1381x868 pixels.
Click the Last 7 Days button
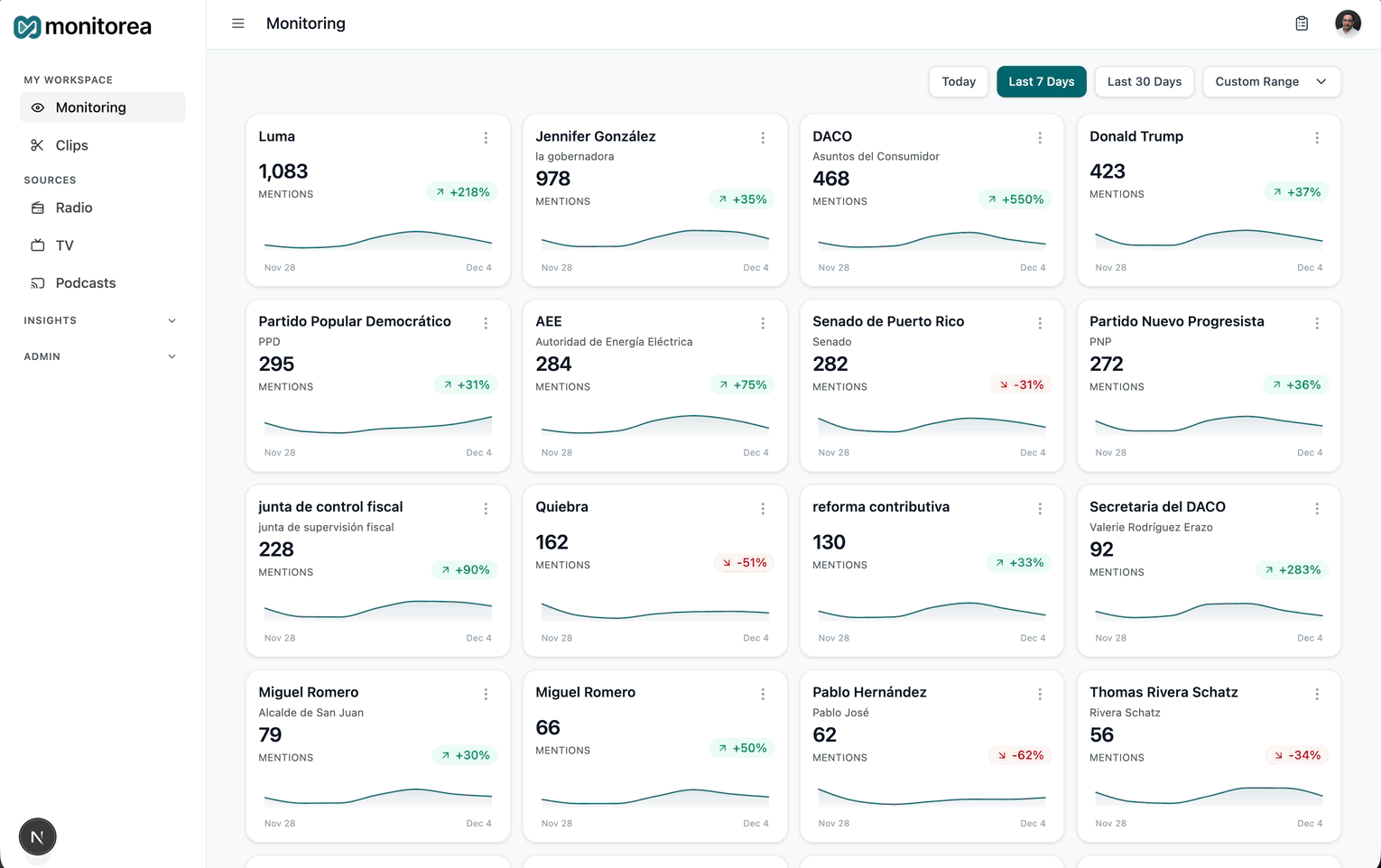[1041, 81]
